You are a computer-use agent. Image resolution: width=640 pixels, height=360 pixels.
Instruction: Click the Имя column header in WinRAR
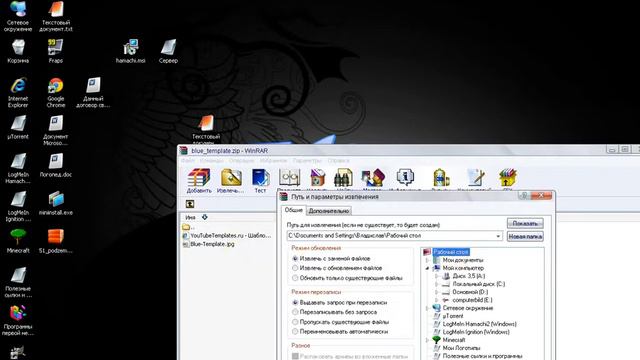click(x=190, y=218)
